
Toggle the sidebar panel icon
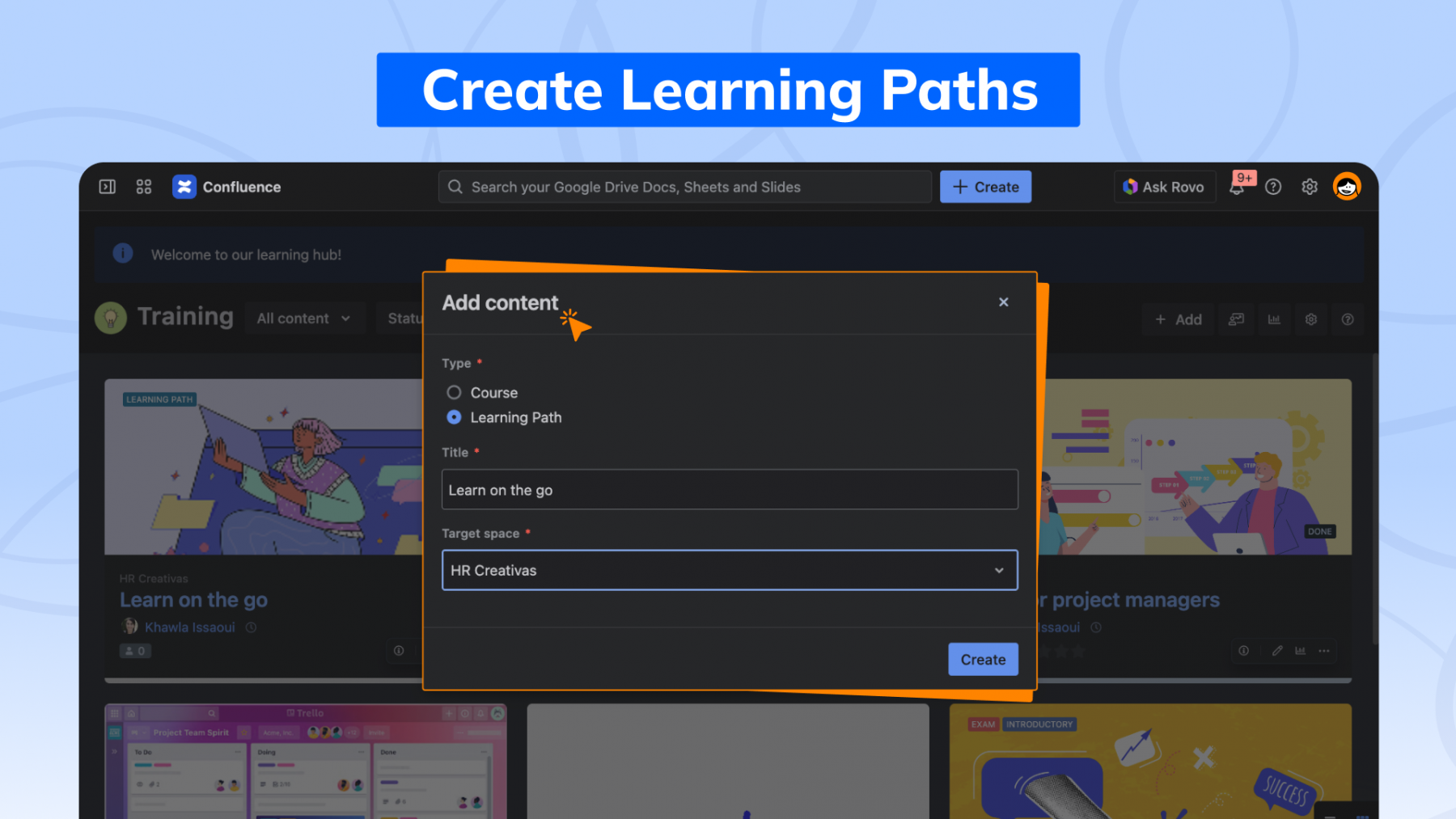click(x=107, y=187)
